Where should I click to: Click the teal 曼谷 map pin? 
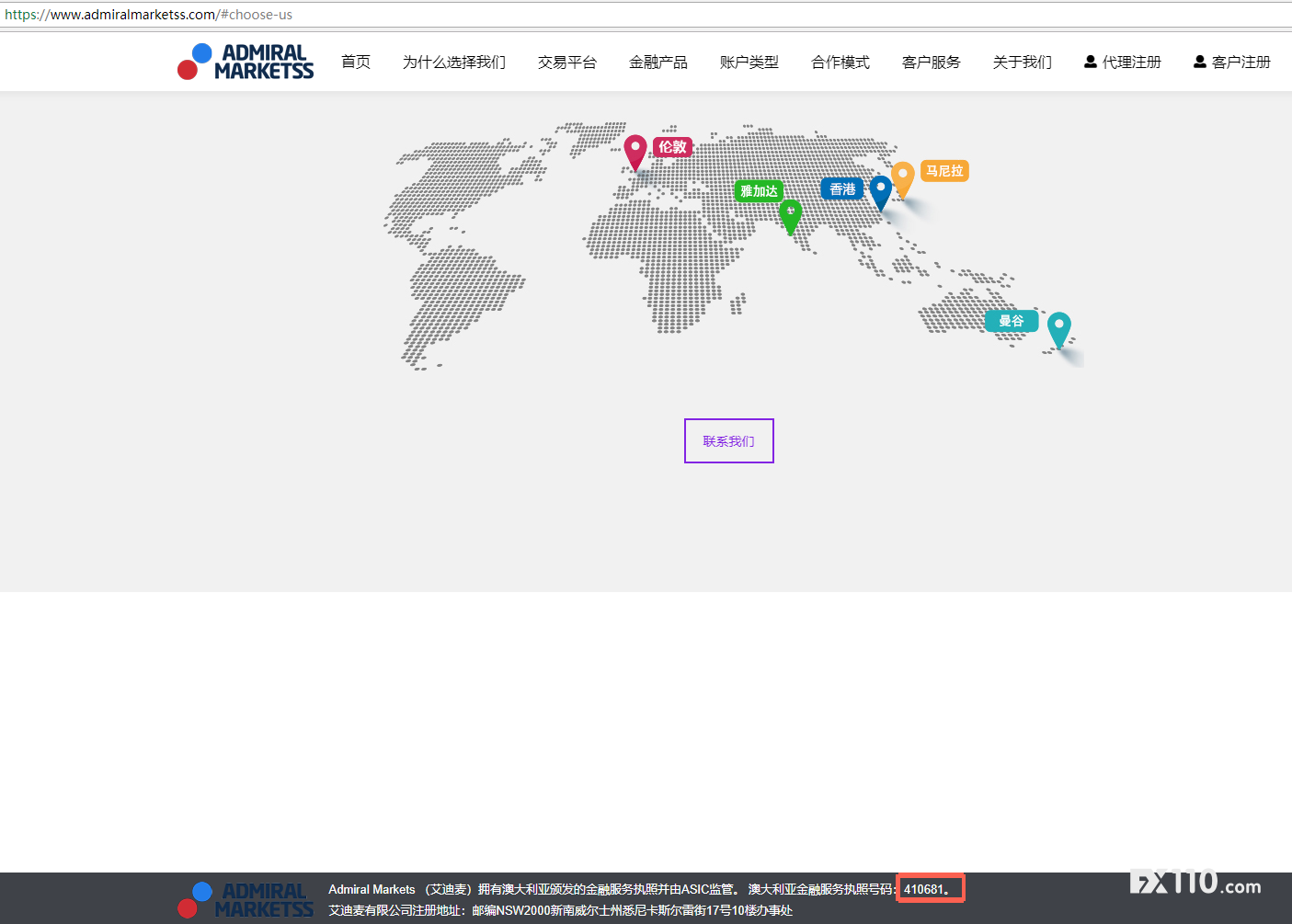[1059, 330]
